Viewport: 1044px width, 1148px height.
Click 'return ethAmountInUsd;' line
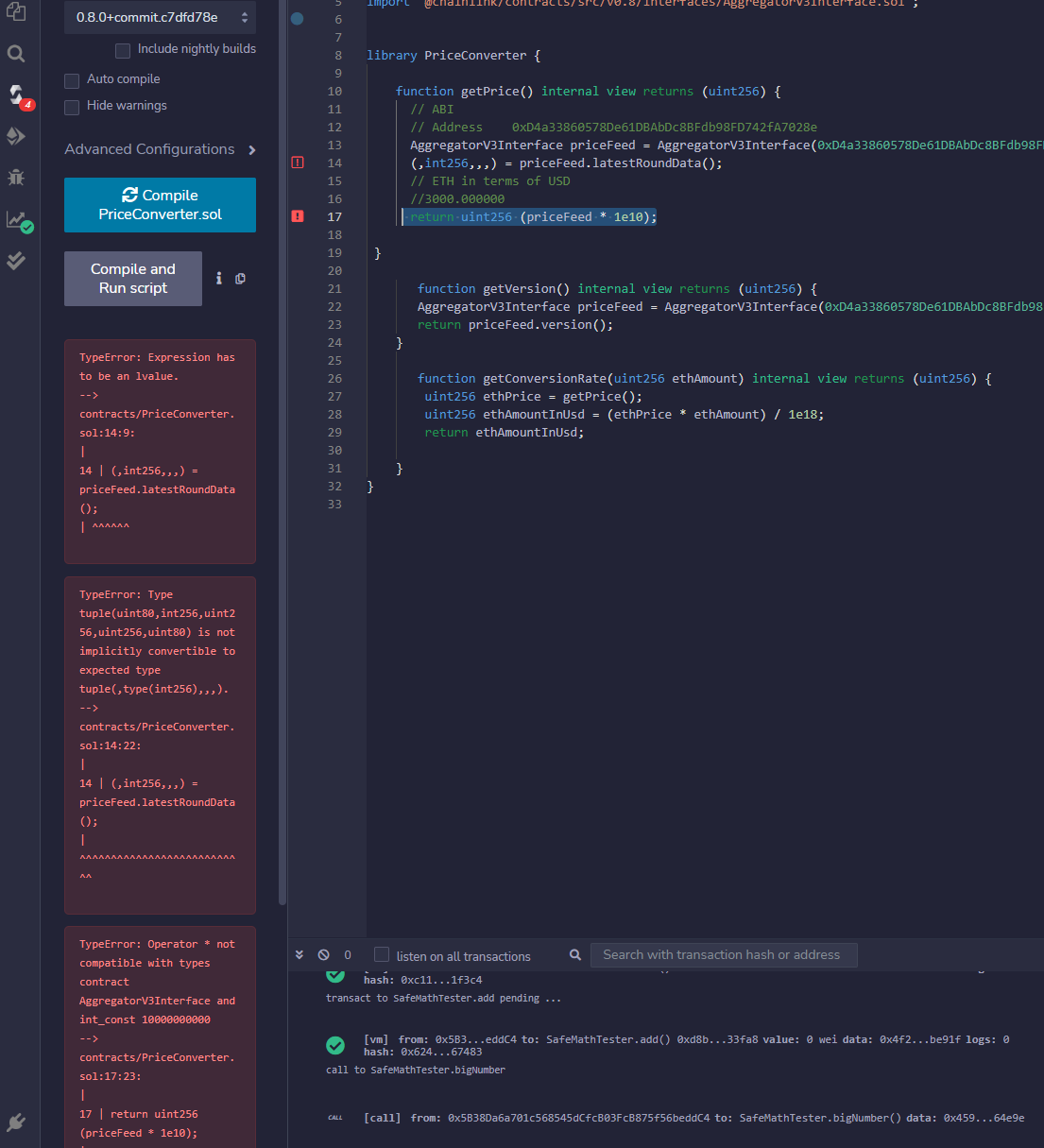[504, 432]
